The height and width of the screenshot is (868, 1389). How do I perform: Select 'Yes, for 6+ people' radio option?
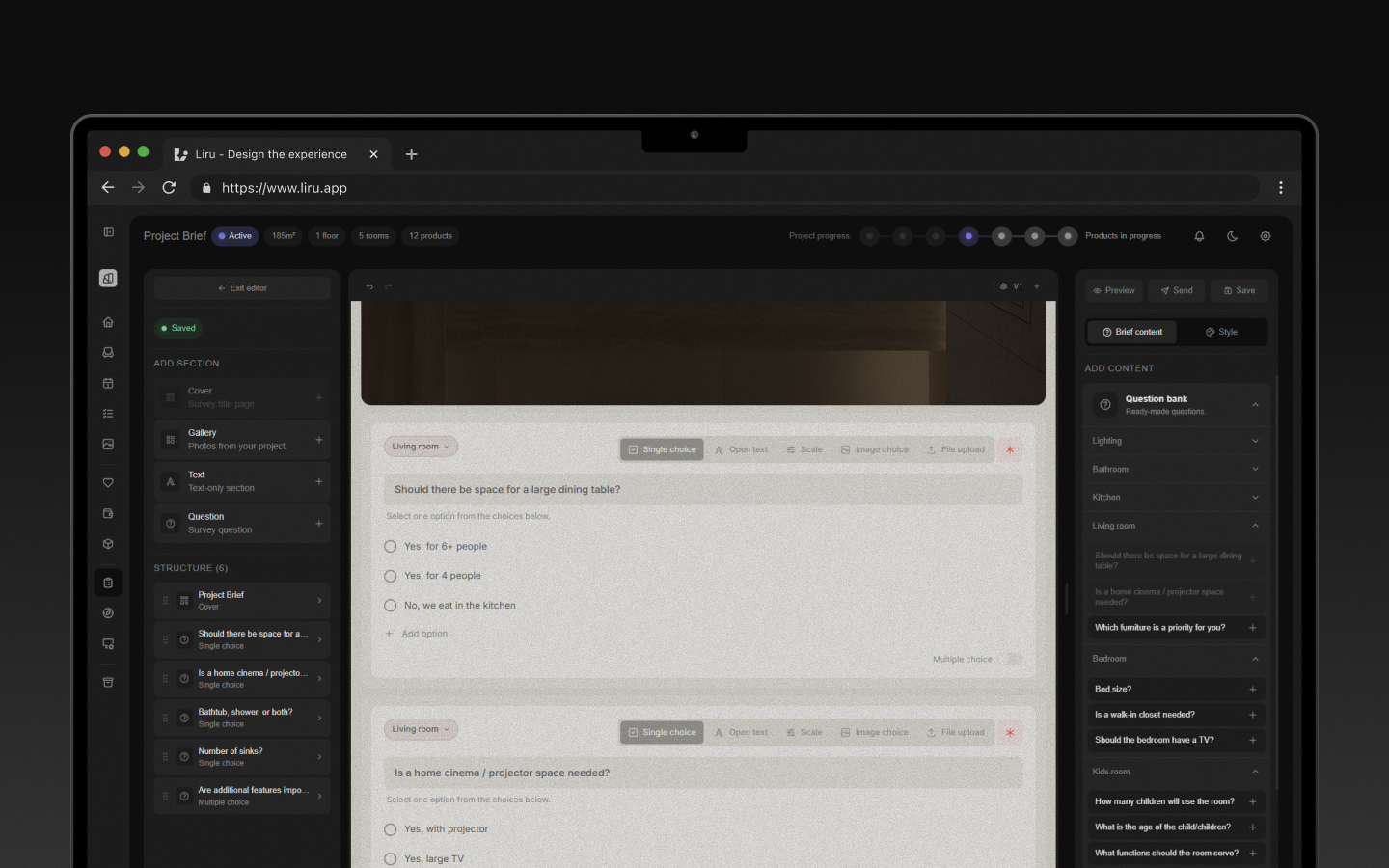click(391, 547)
